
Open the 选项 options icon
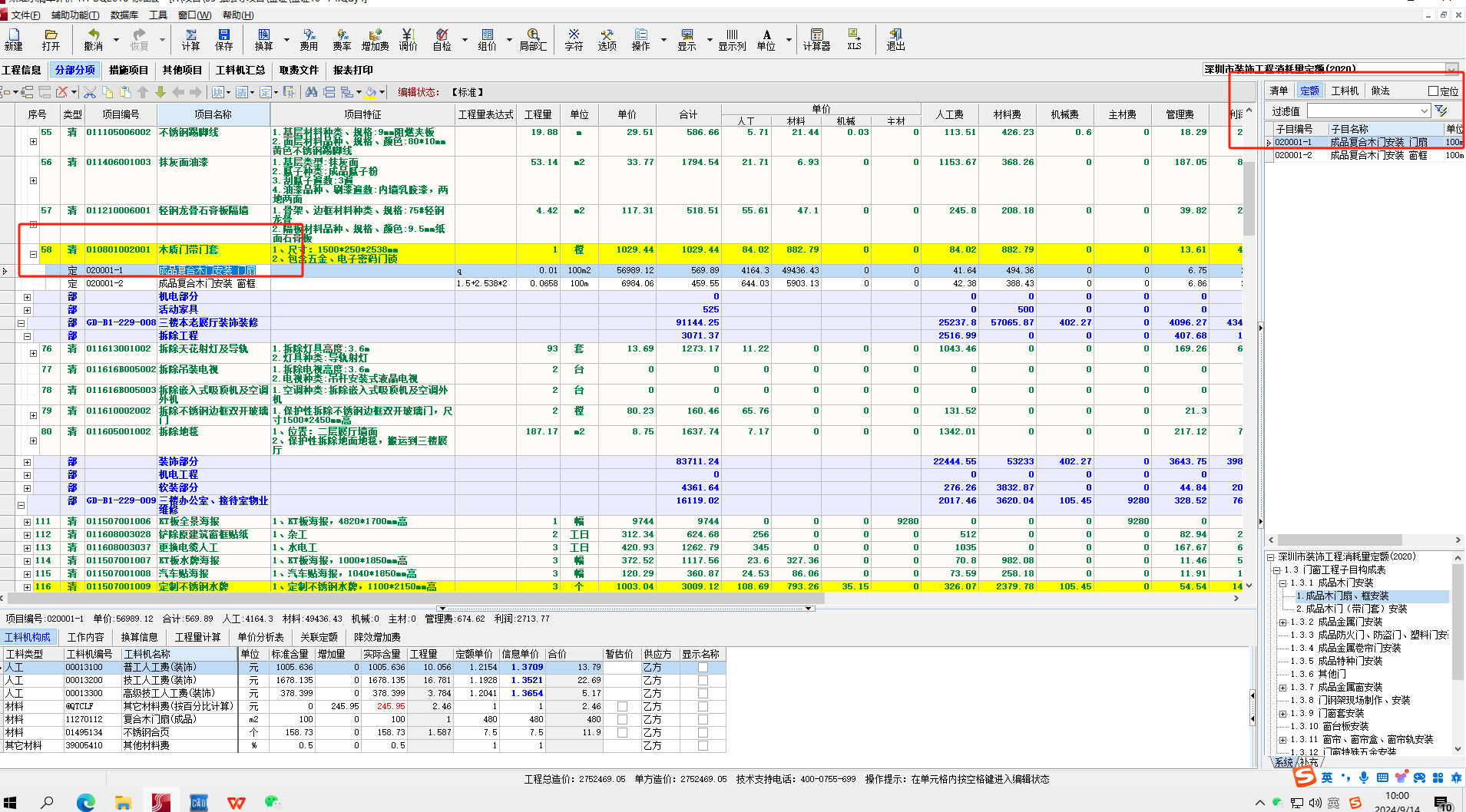pos(607,39)
